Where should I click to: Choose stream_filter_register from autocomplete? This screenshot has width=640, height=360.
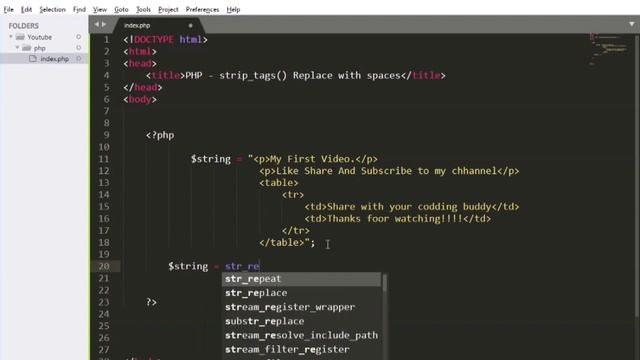(x=302, y=349)
